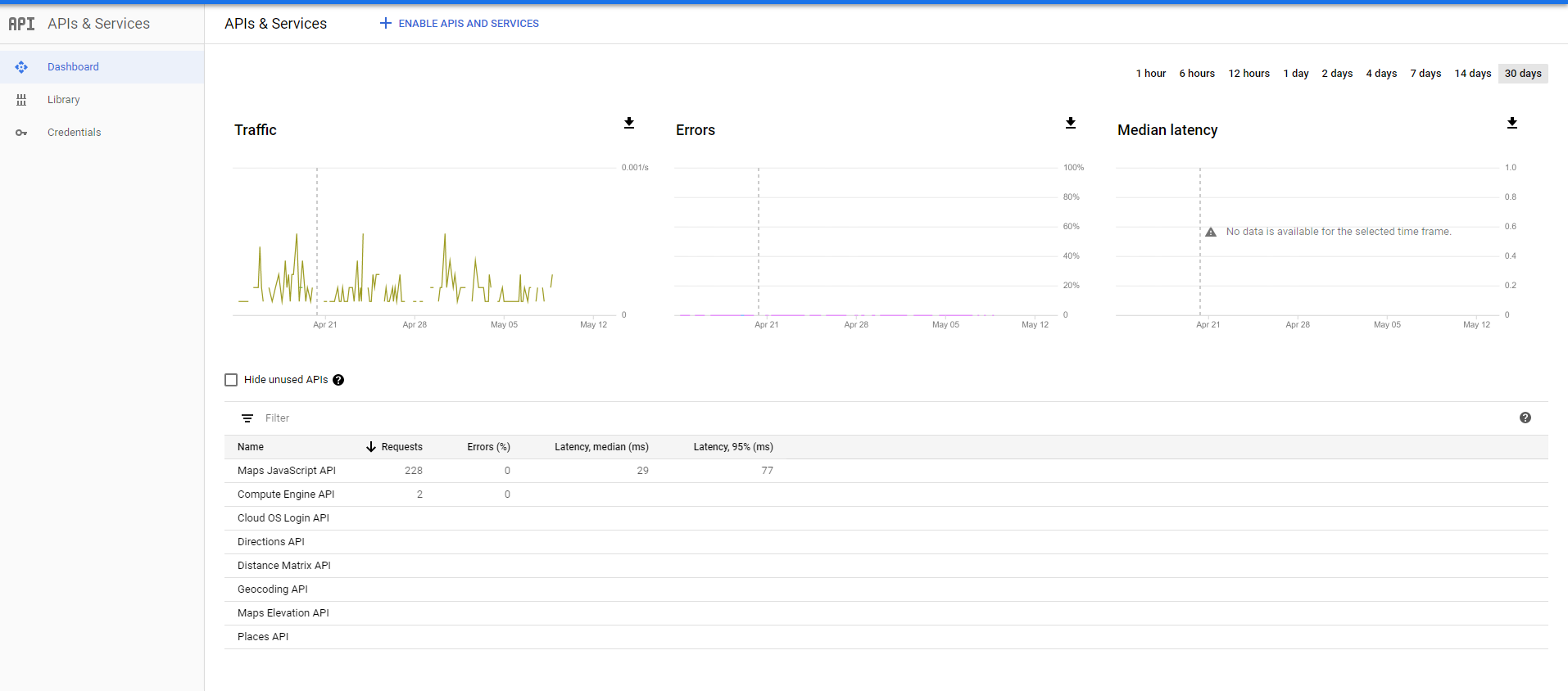Open the Credentials page
Screen dimensions: 1568x691
click(102, 133)
